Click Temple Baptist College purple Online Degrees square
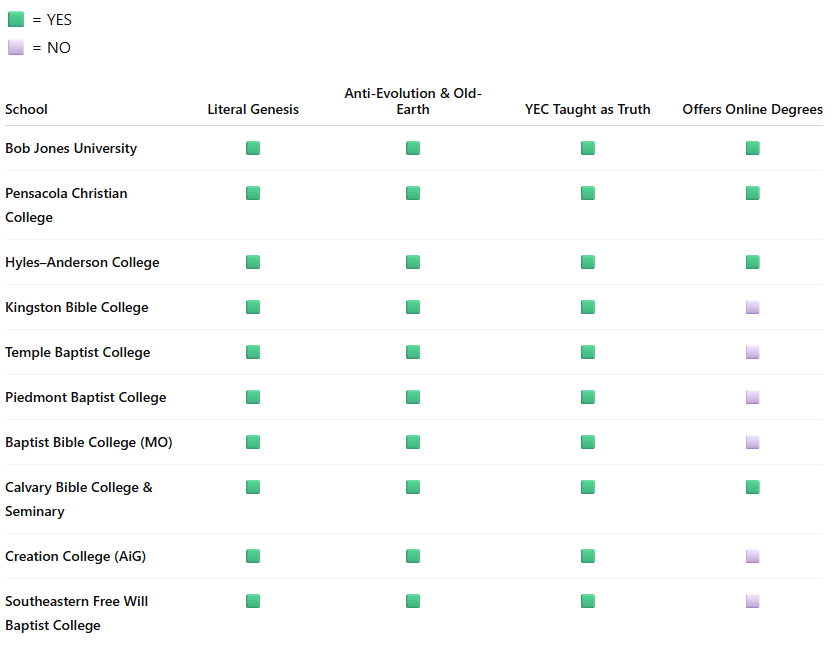The width and height of the screenshot is (834, 648). pos(752,352)
